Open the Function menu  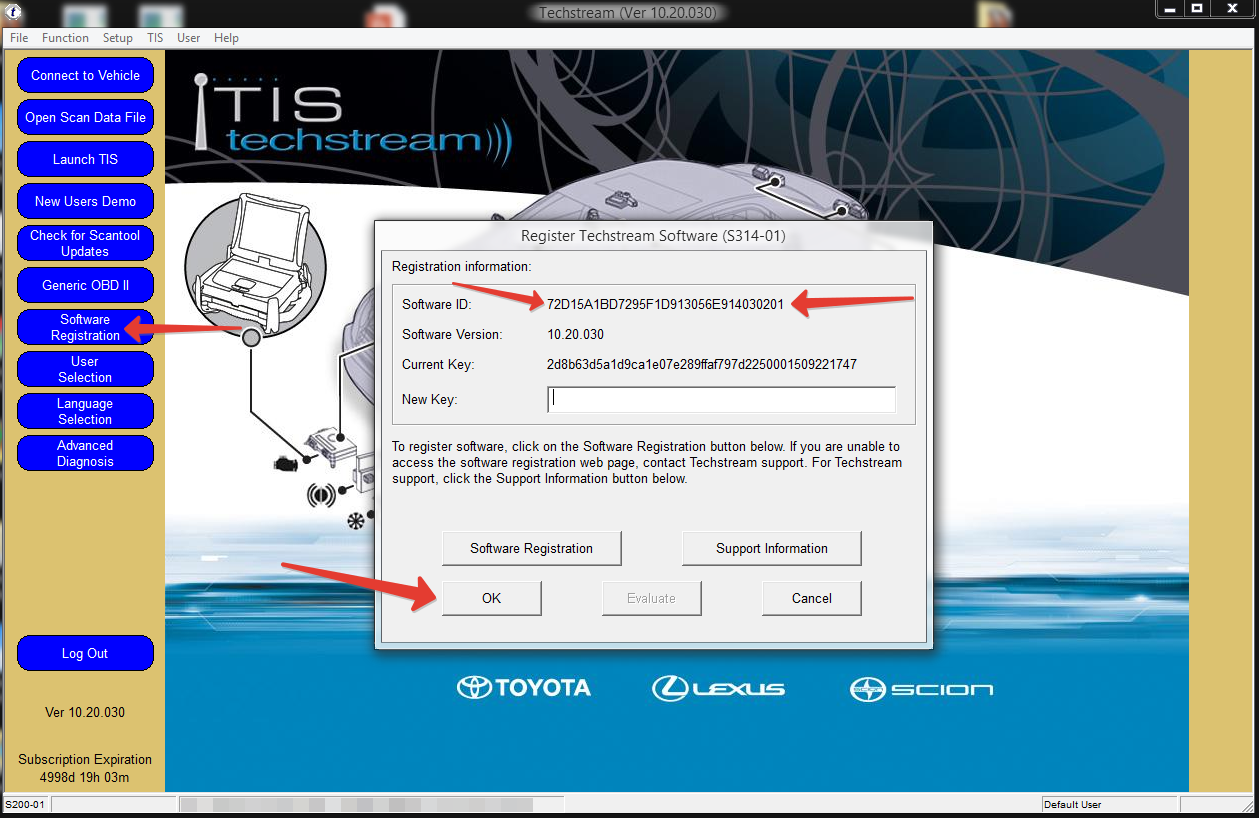click(x=65, y=38)
